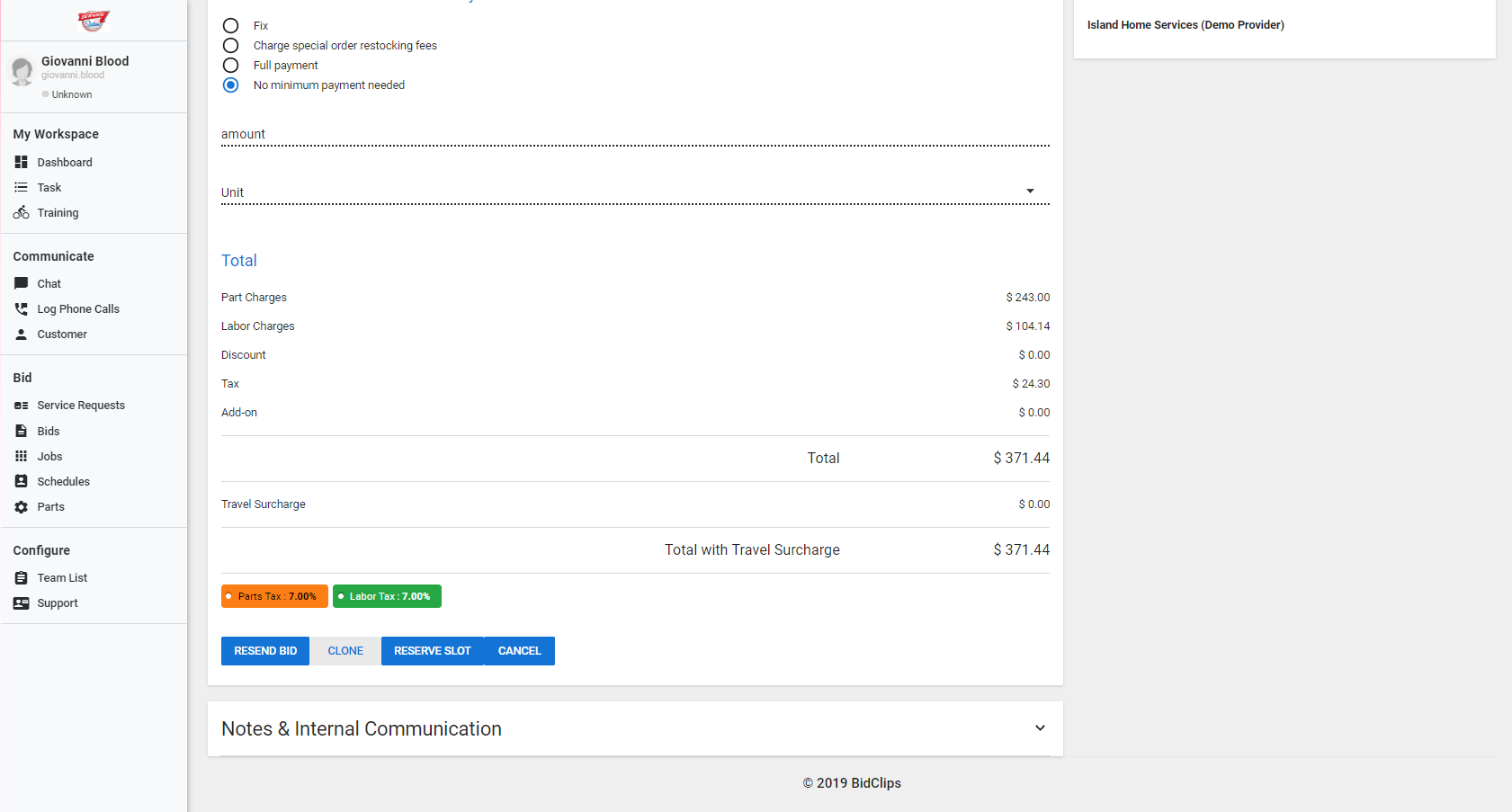Click Island Home Services (Demo Provider) text
This screenshot has height=812, width=1512.
click(x=1185, y=25)
